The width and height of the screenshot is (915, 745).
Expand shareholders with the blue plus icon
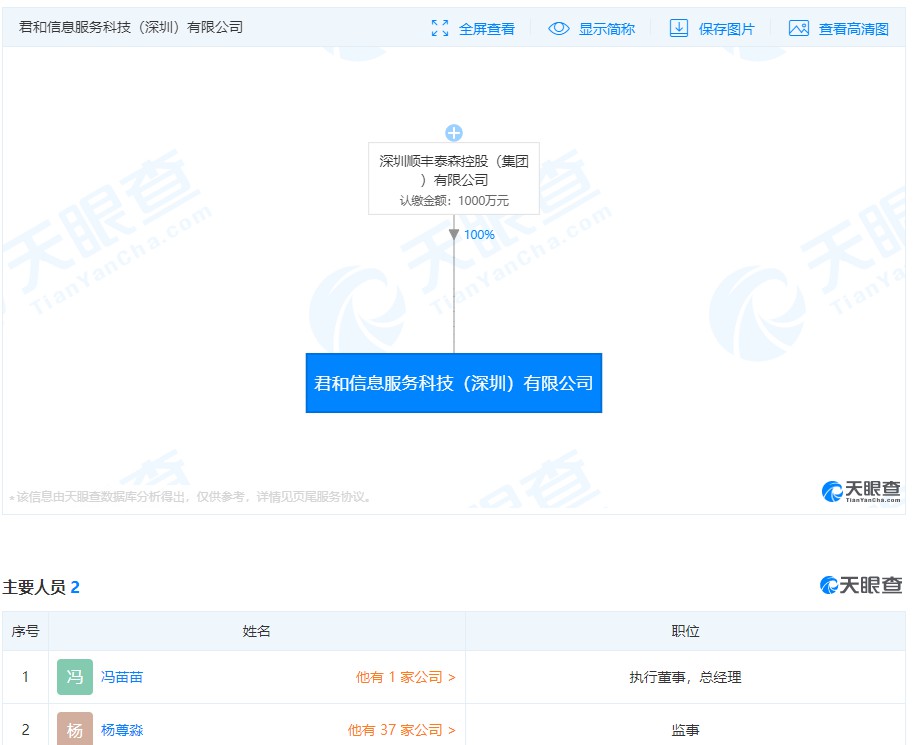point(454,133)
